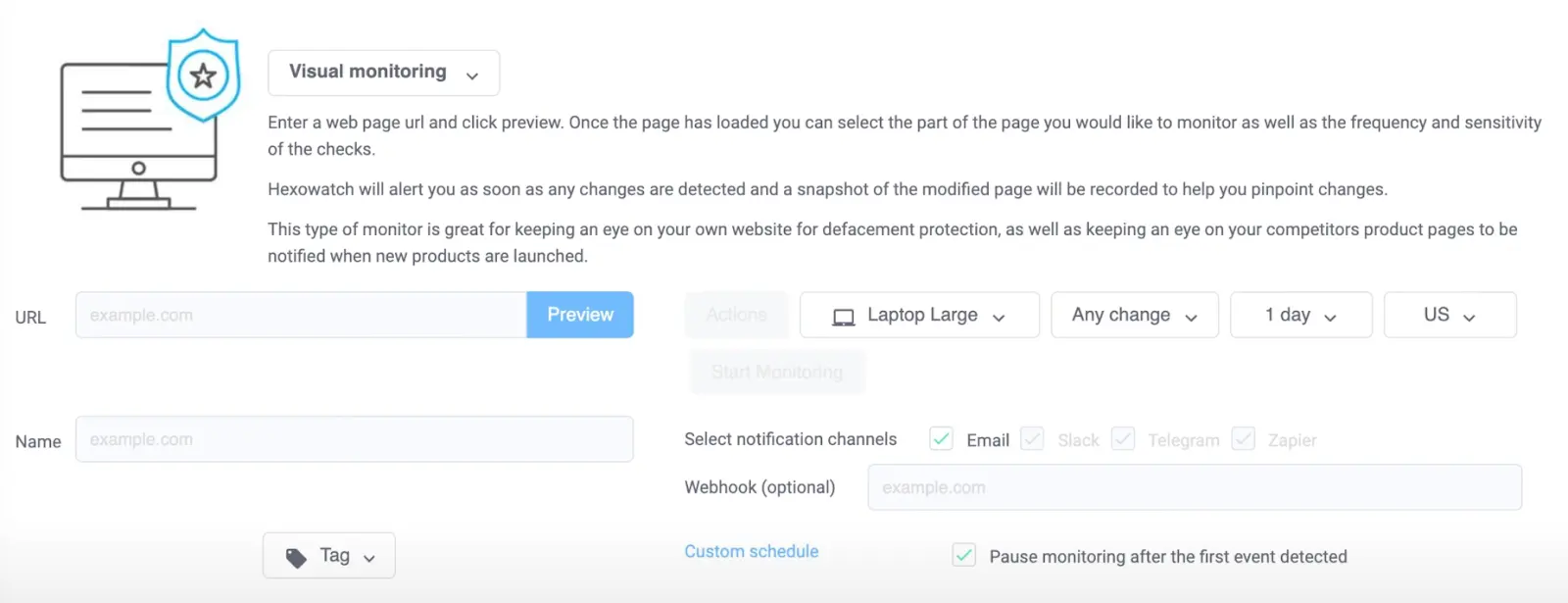The width and height of the screenshot is (1568, 603).
Task: Uncheck the Email notification channel
Action: [x=941, y=439]
